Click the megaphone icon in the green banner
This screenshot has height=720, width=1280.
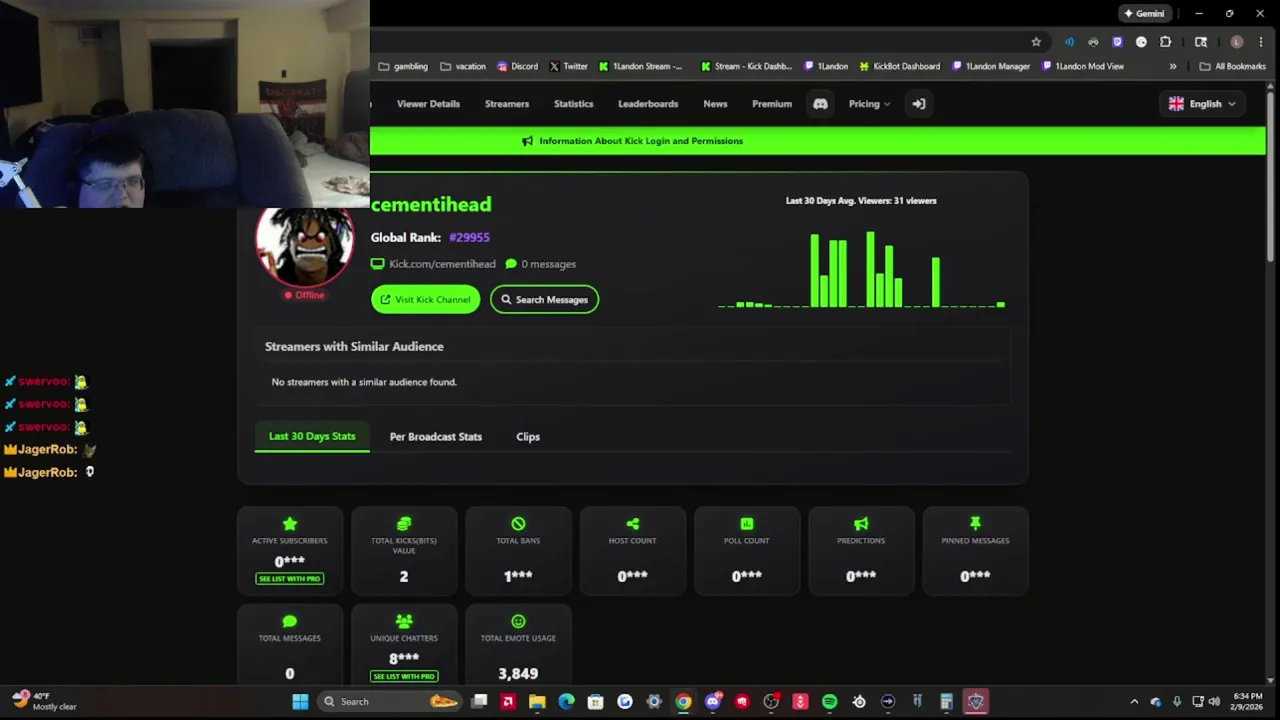527,141
